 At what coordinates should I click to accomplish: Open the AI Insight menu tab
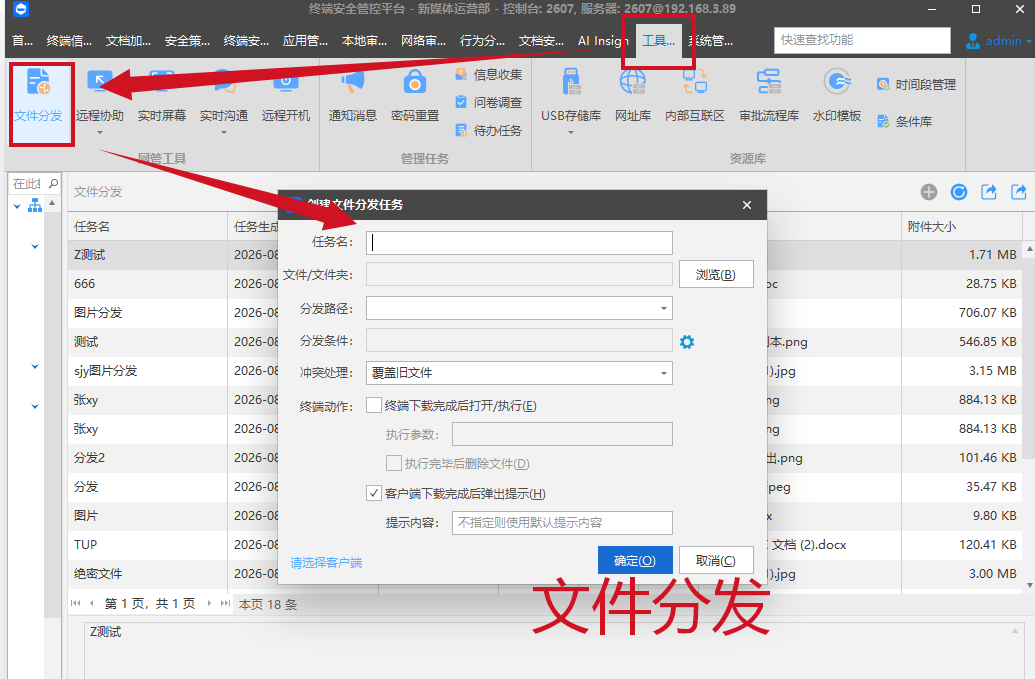pos(602,41)
